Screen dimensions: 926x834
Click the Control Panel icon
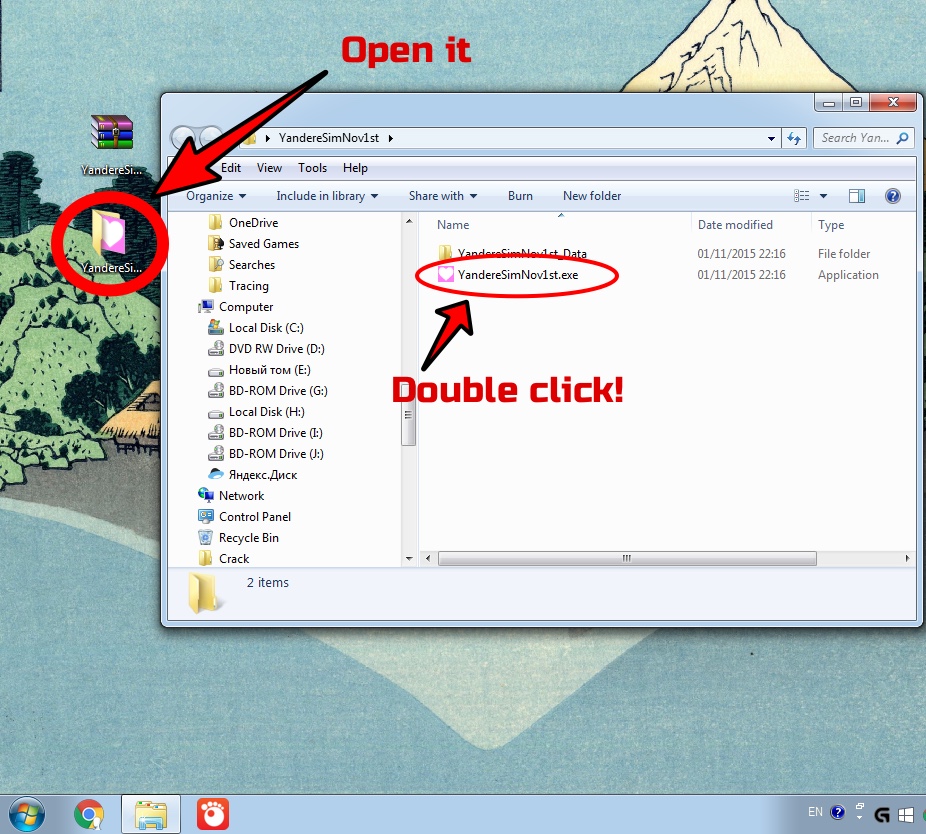pos(206,516)
